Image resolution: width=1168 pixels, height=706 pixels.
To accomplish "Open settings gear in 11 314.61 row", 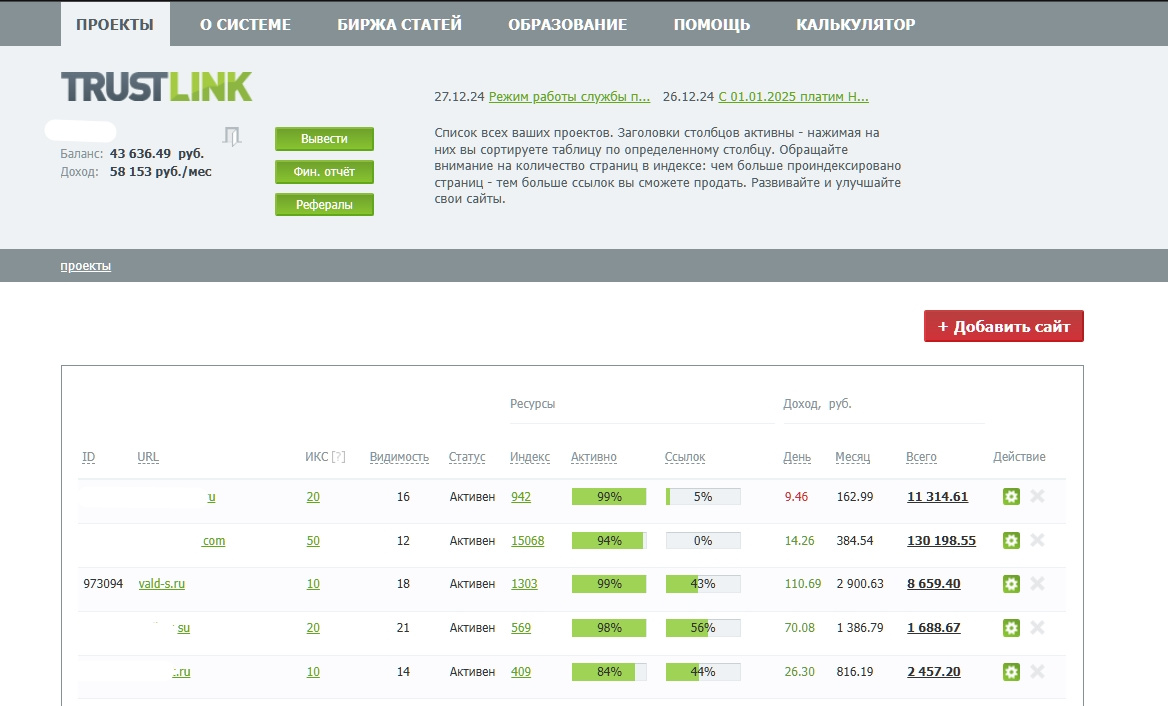I will [x=1011, y=497].
